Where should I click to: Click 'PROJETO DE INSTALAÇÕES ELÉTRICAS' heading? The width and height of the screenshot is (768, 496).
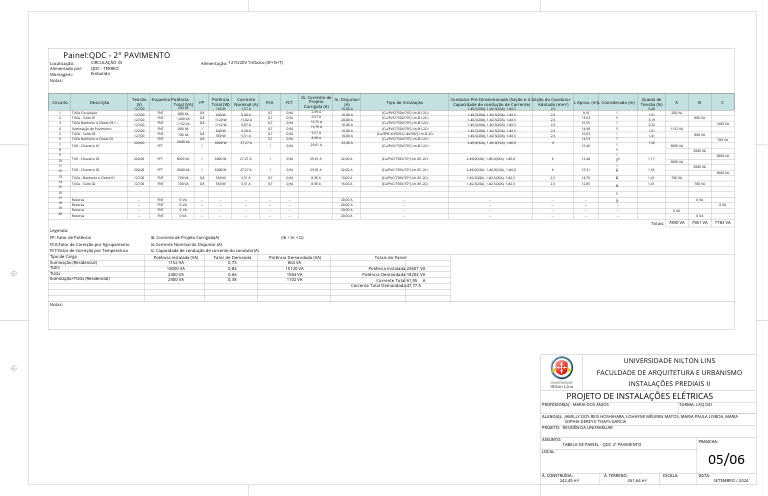[639, 396]
